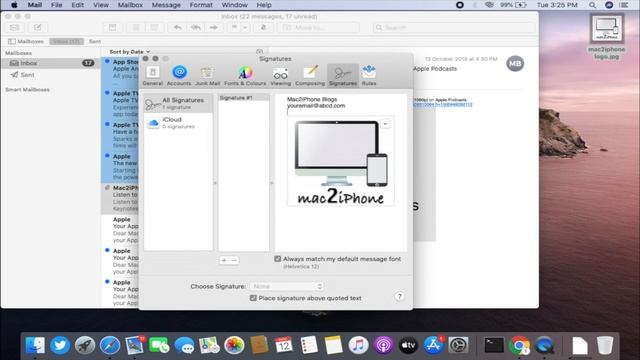
Task: Click the Search field in Mail toolbar
Action: (x=454, y=27)
